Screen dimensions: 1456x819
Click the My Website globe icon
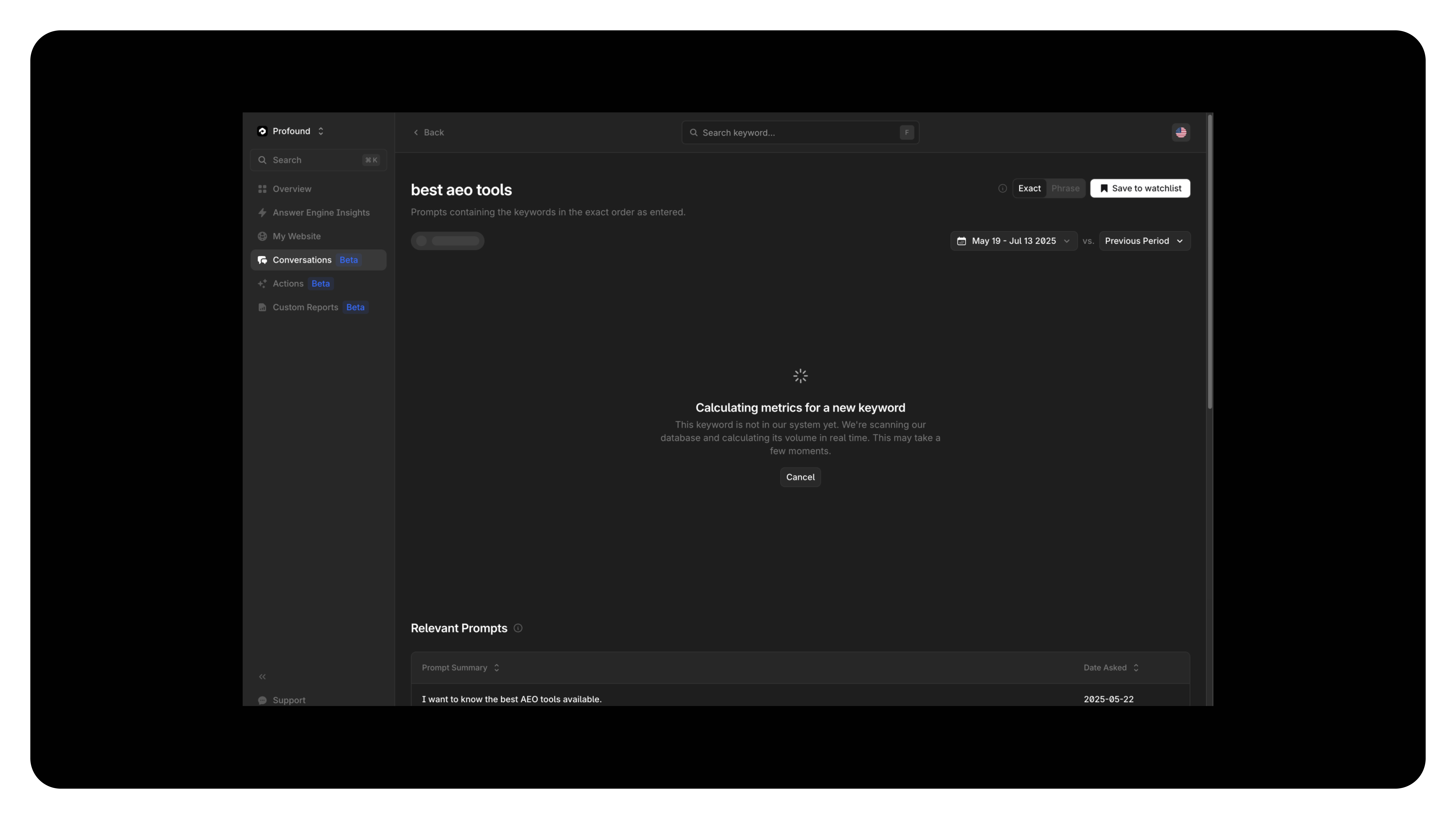click(x=262, y=236)
